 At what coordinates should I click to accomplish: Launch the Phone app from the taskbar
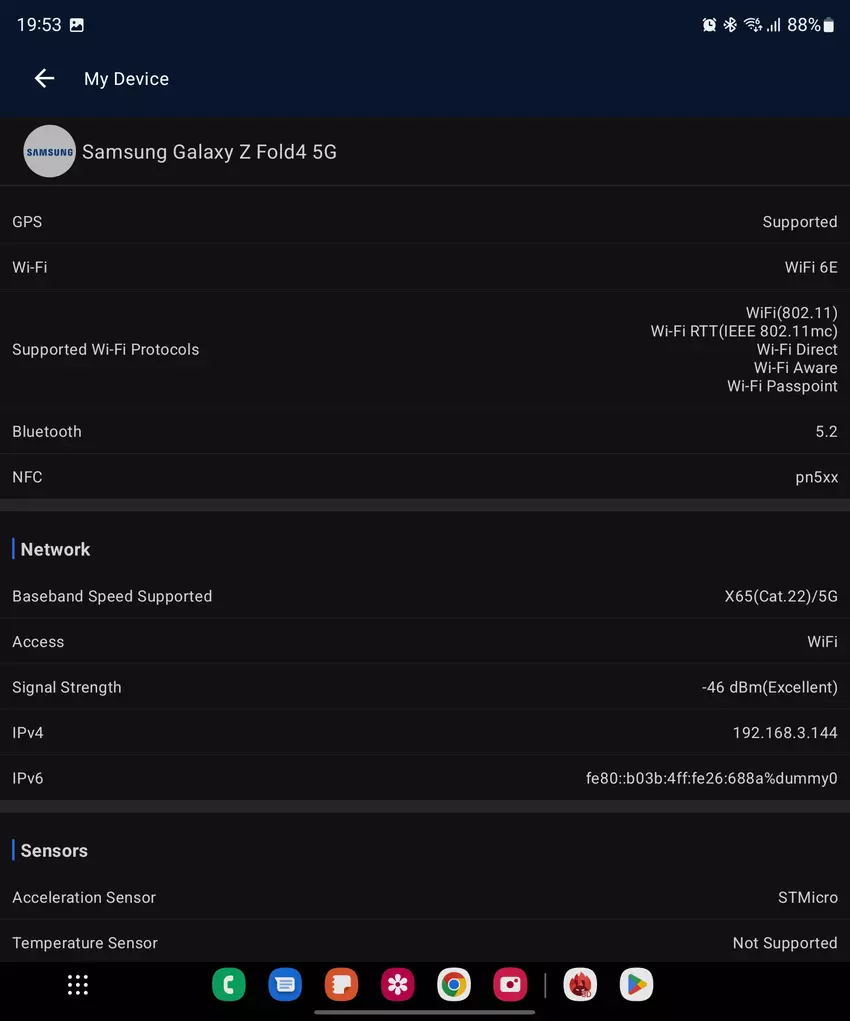(229, 985)
